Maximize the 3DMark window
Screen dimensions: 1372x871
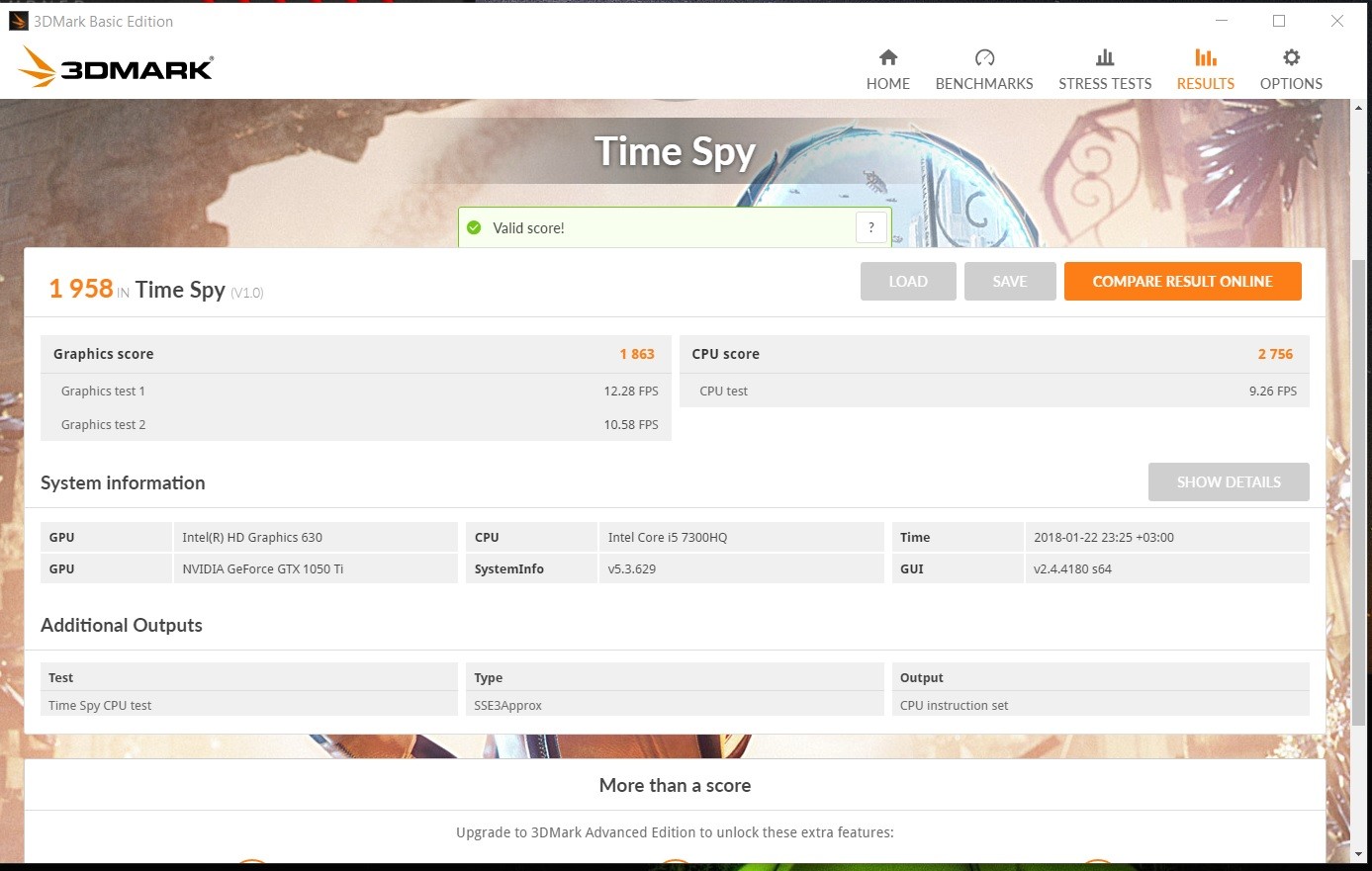coord(1279,21)
